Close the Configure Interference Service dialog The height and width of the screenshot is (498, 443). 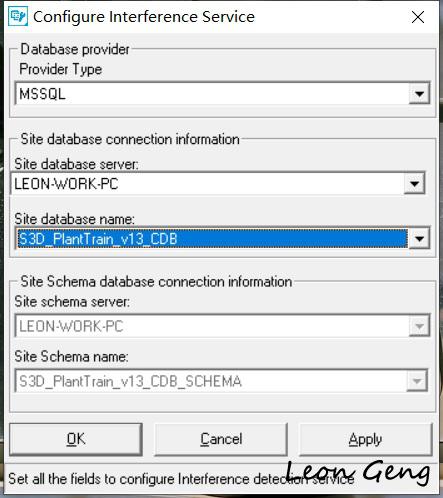click(418, 17)
